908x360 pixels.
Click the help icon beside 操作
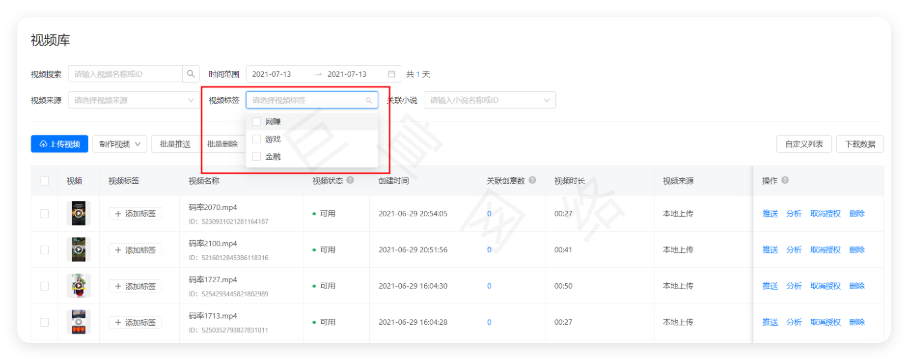tap(785, 180)
